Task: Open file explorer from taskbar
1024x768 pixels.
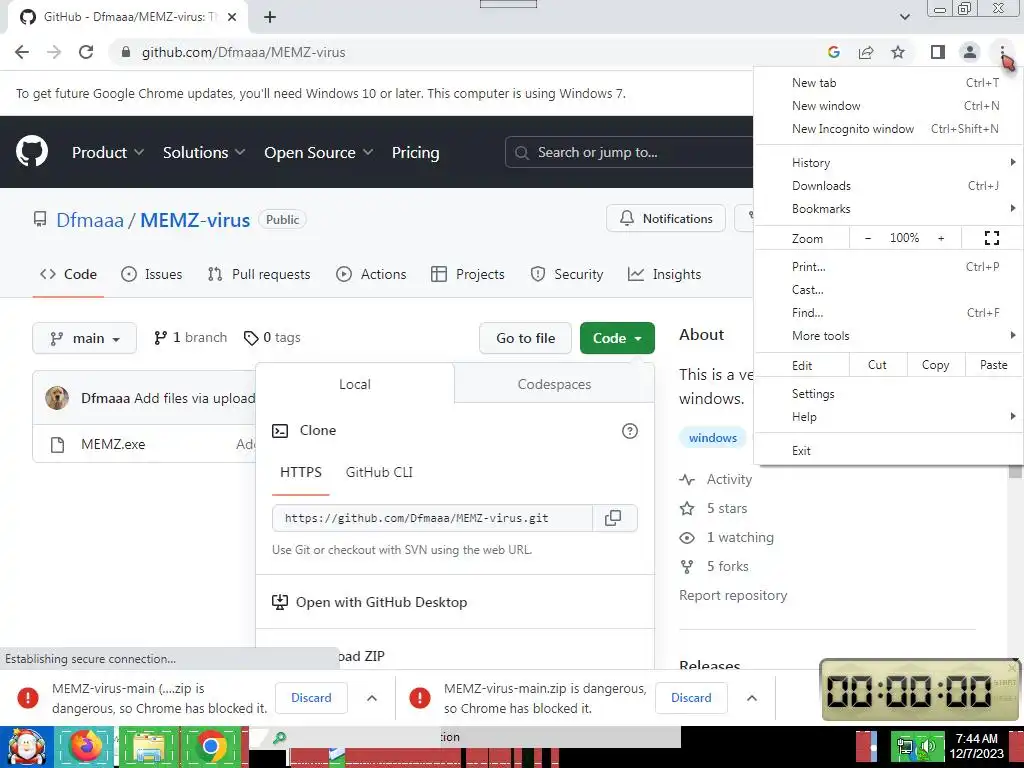Action: click(x=149, y=747)
